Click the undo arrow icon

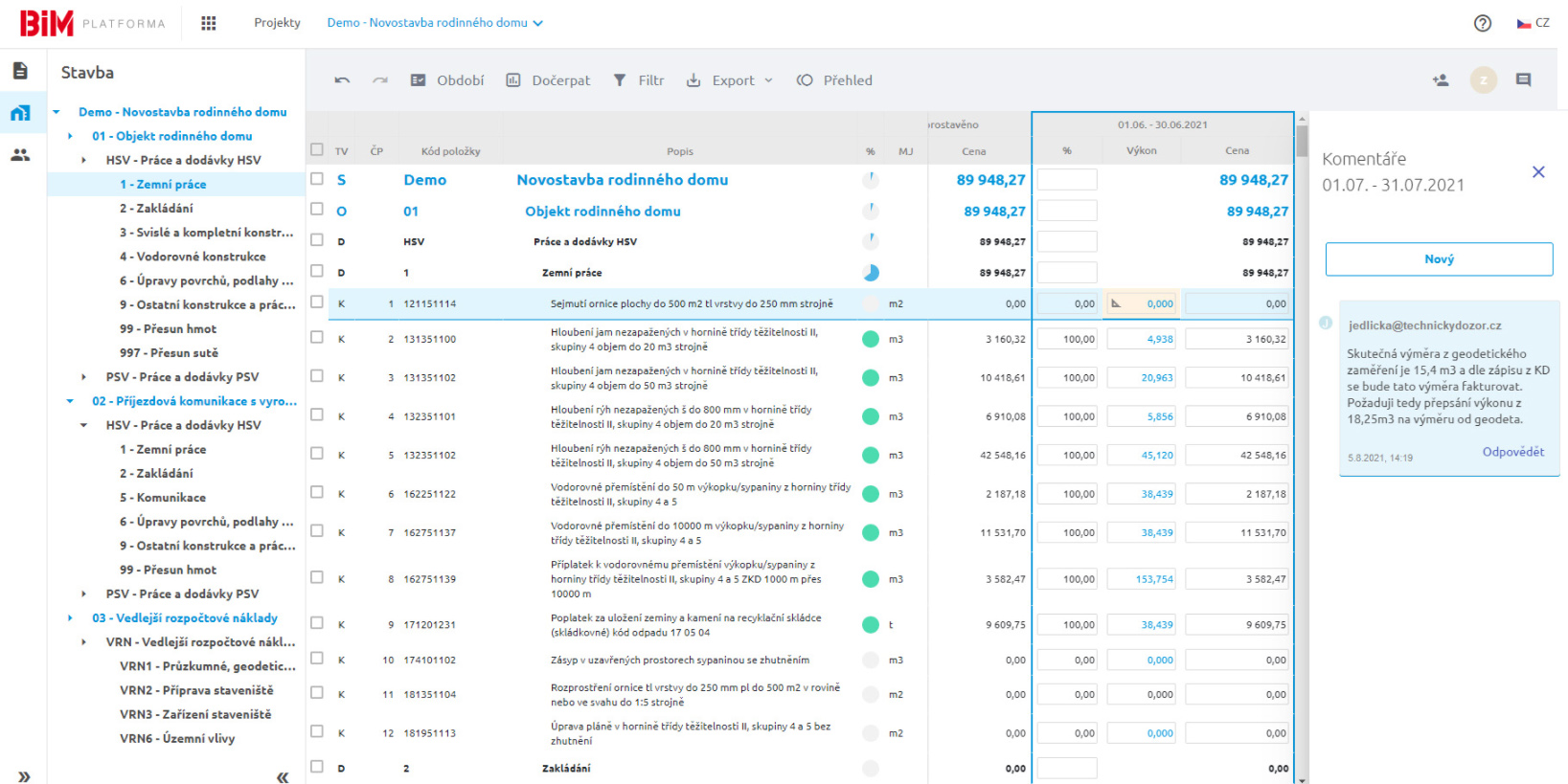tap(342, 80)
